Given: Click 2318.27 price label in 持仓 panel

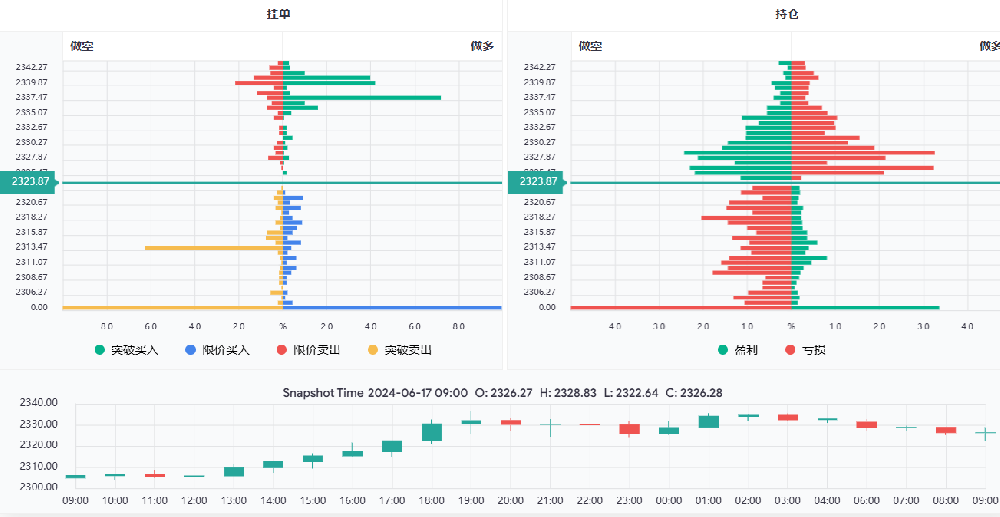Looking at the screenshot, I should pos(540,217).
